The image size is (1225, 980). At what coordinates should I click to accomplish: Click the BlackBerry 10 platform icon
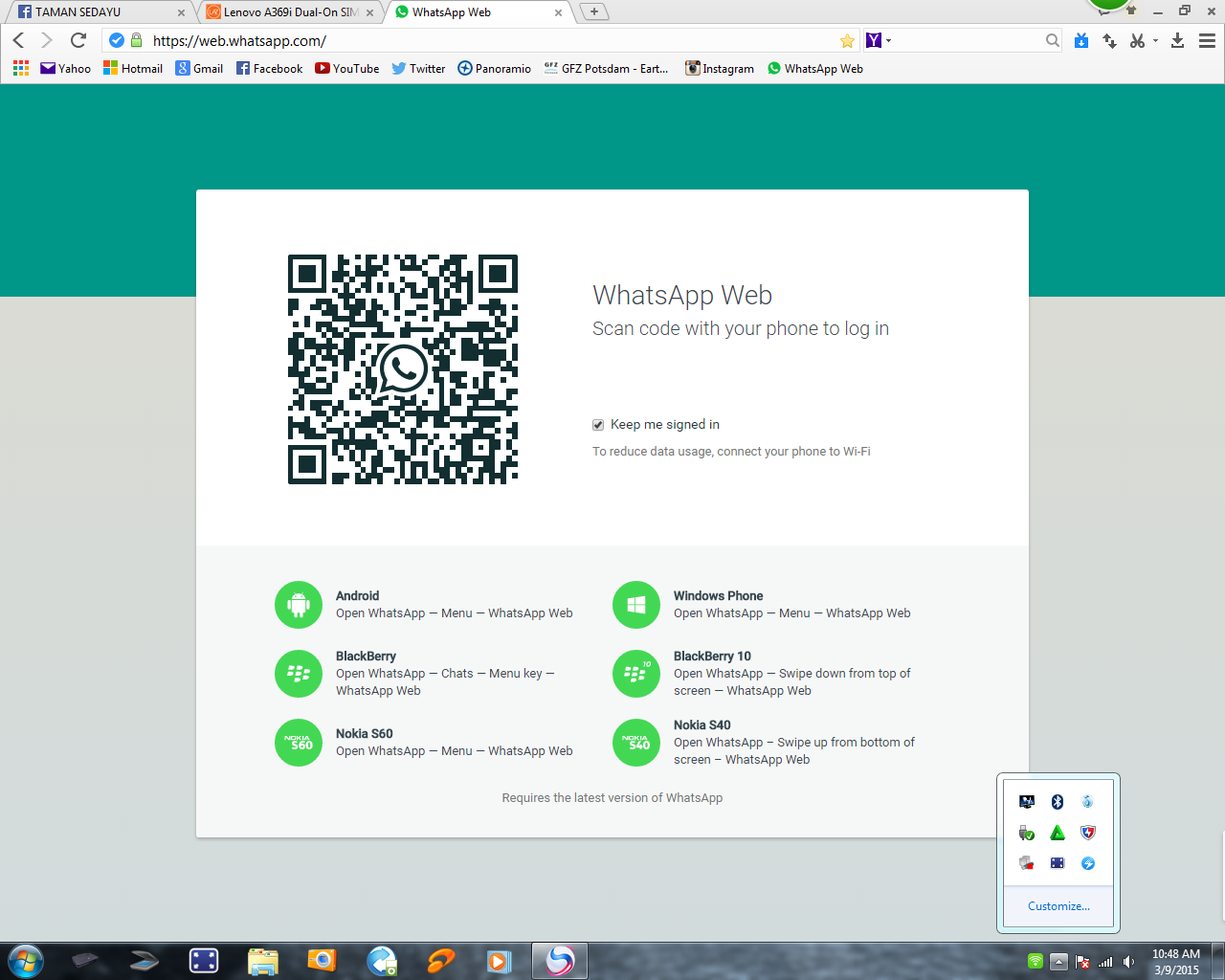636,674
